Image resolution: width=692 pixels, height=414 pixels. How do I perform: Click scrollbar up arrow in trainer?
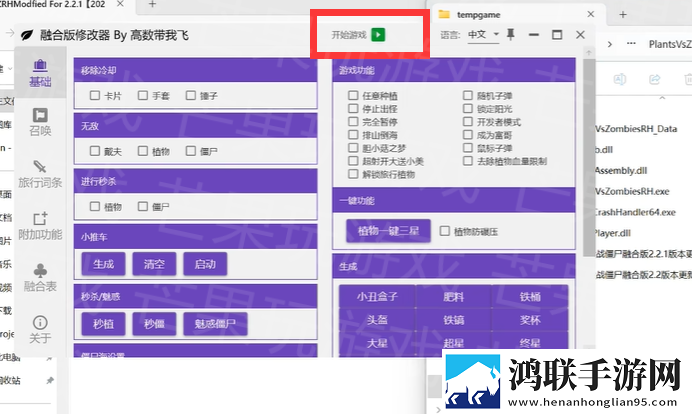click(589, 52)
